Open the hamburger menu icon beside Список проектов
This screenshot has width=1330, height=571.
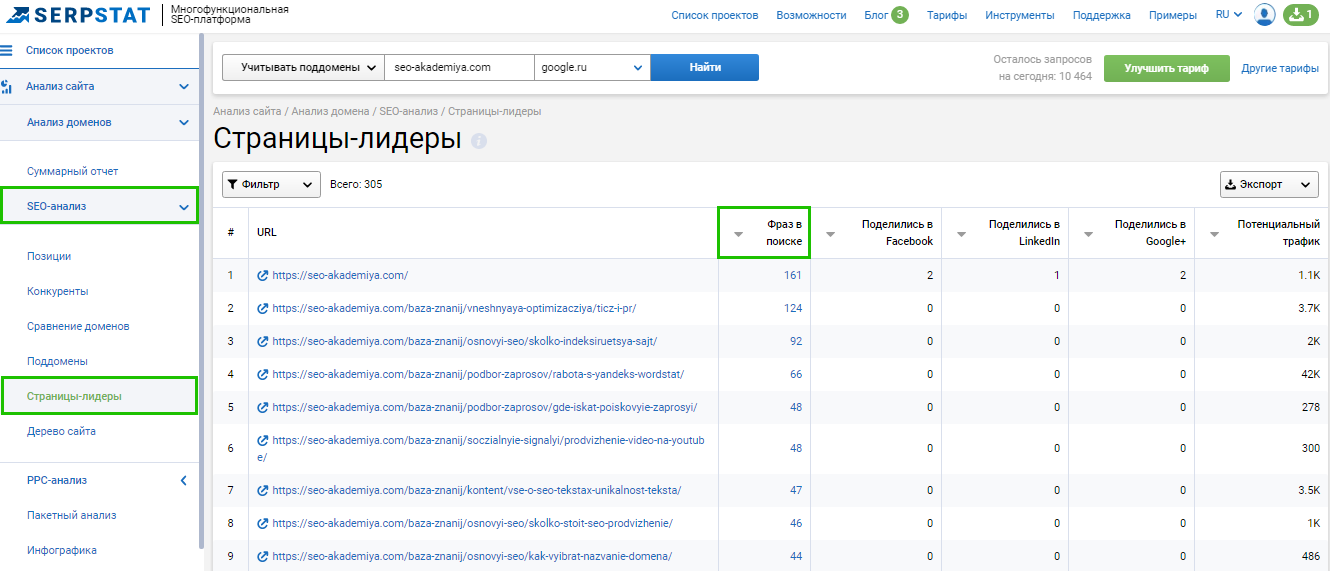click(x=6, y=50)
